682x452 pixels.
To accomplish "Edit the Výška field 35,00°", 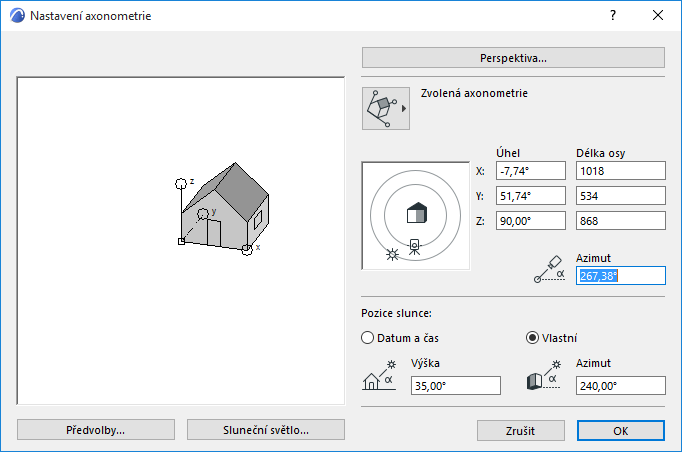I will pyautogui.click(x=455, y=386).
